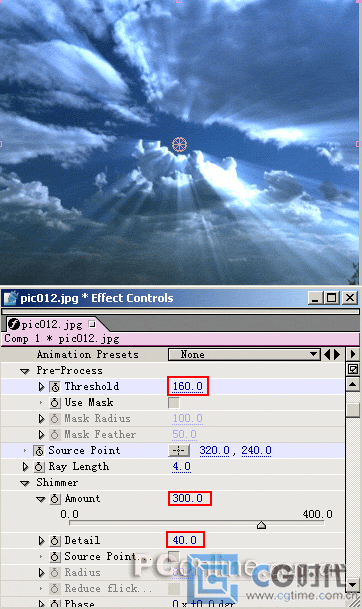Enable the Shimmer Source Point checkbox
The image size is (362, 609).
(x=174, y=556)
